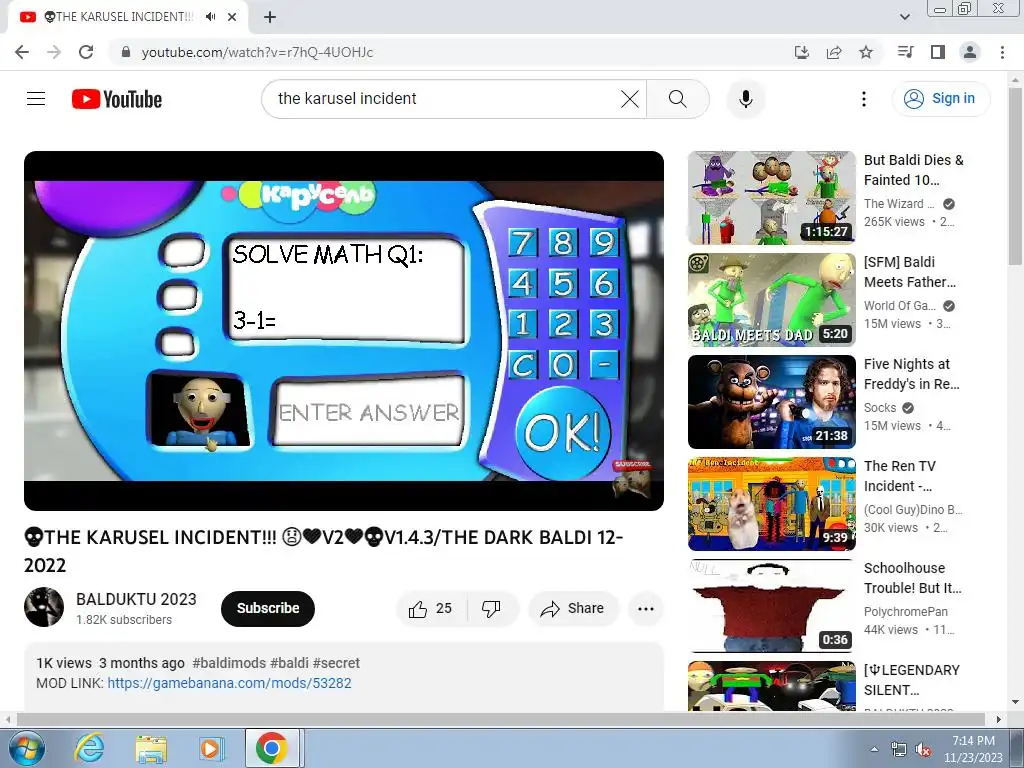The width and height of the screenshot is (1024, 768).
Task: Click the address bar URL
Action: [x=257, y=52]
